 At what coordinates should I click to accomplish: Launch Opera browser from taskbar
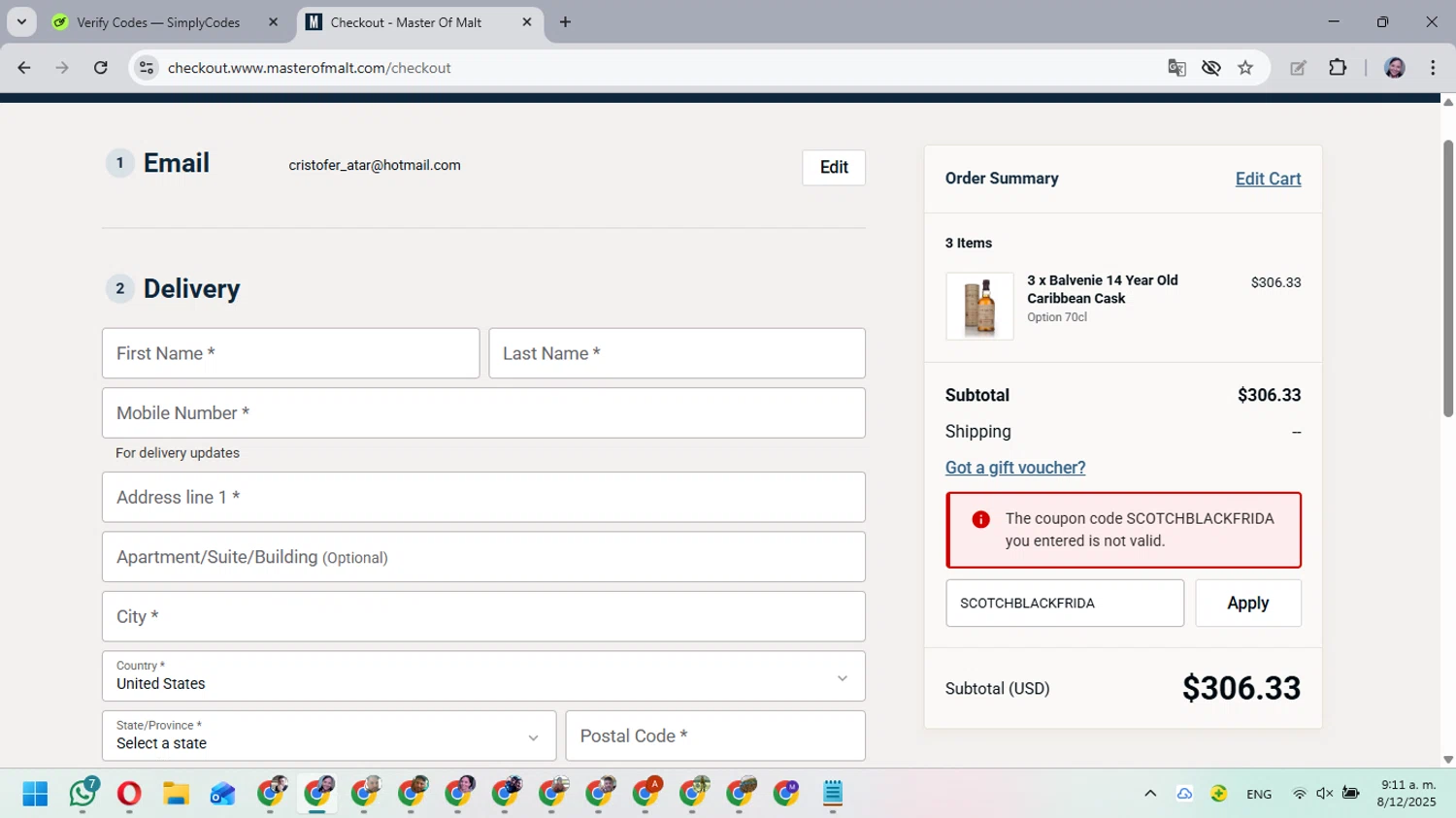(129, 794)
